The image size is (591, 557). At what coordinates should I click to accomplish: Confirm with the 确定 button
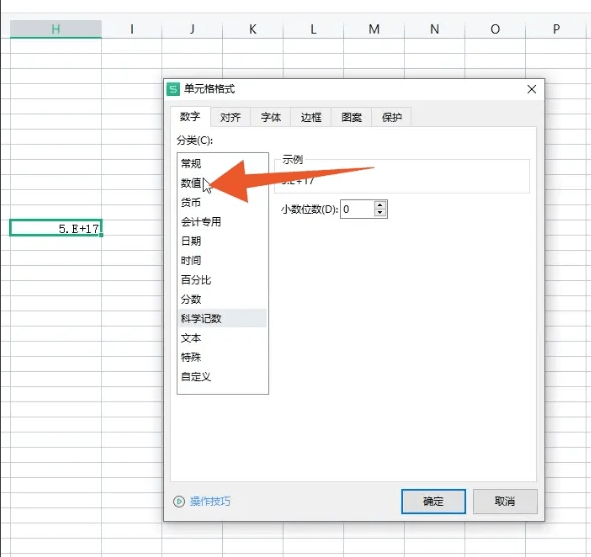(433, 501)
